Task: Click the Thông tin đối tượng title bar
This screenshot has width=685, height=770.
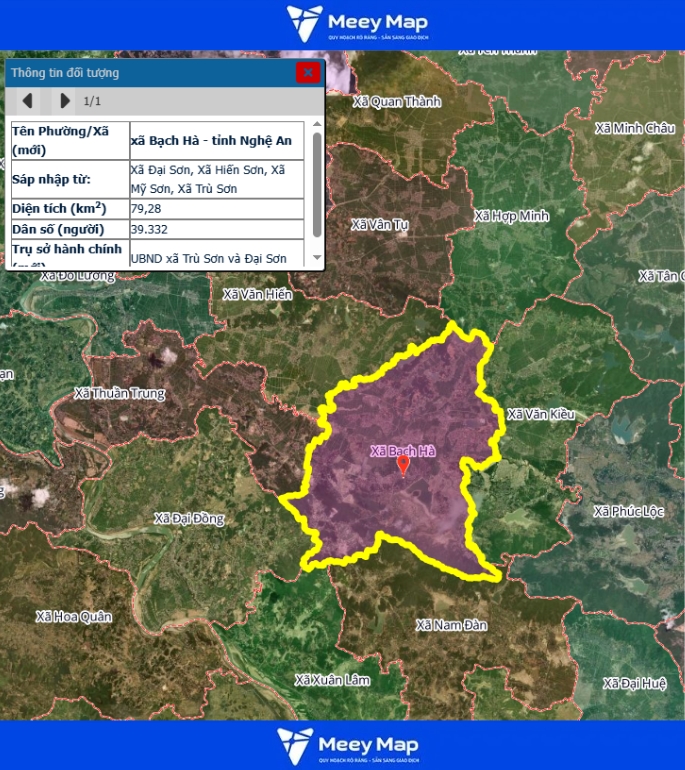Action: (x=150, y=72)
